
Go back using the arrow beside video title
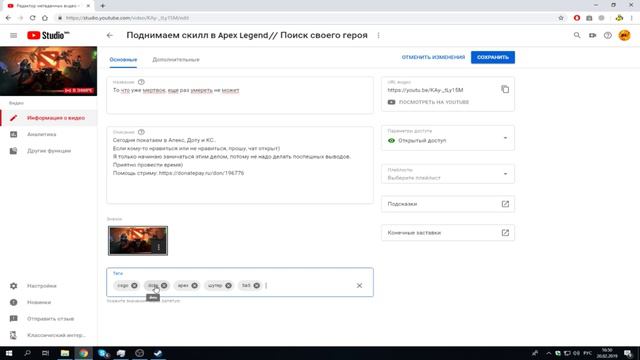tap(109, 36)
